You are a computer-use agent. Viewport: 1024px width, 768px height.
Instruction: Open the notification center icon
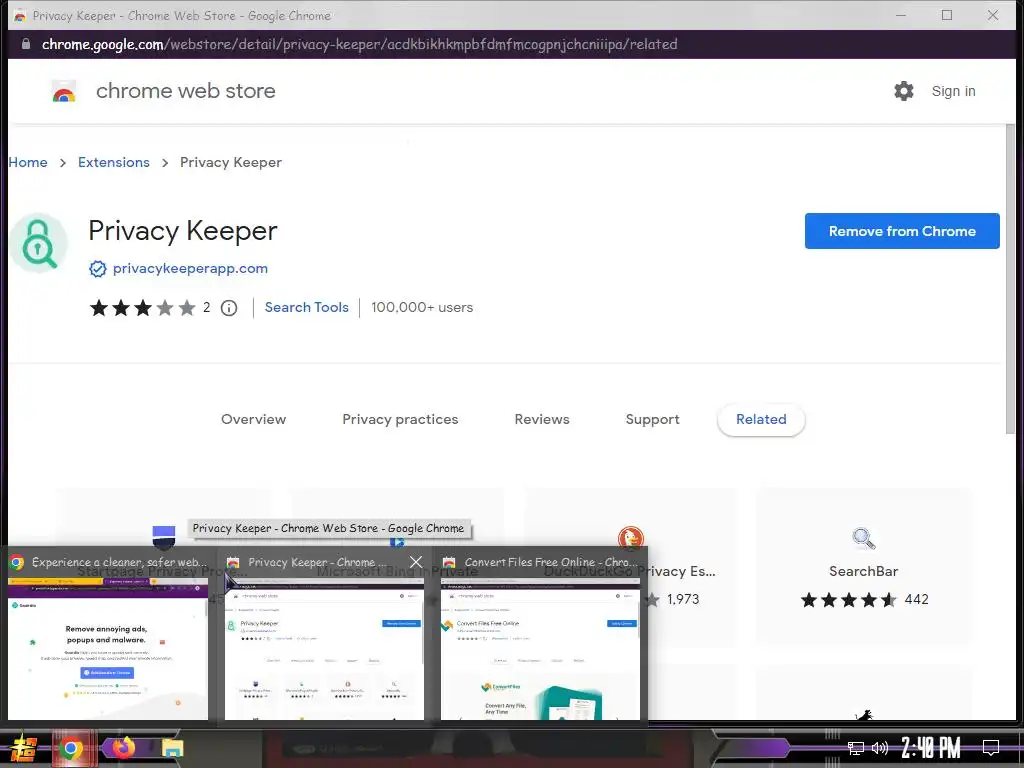(x=991, y=748)
